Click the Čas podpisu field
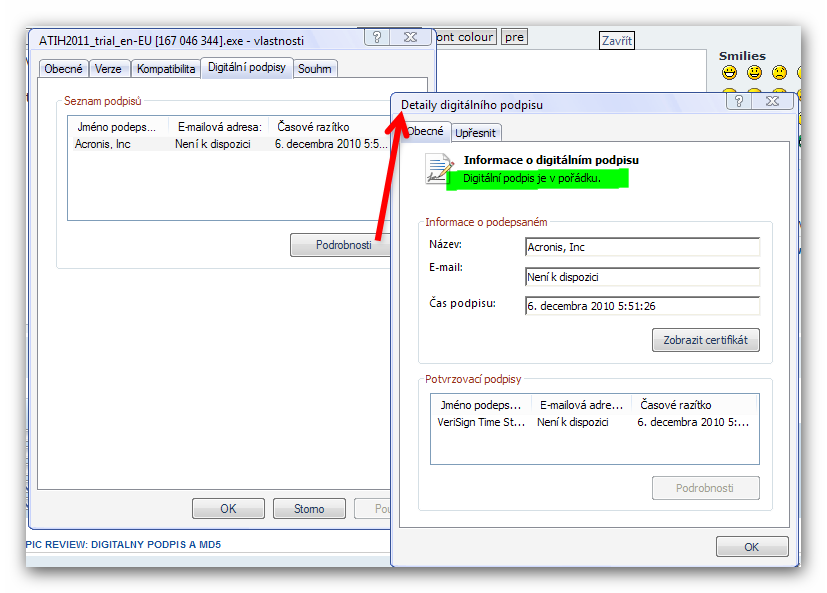The height and width of the screenshot is (593, 827). (642, 306)
